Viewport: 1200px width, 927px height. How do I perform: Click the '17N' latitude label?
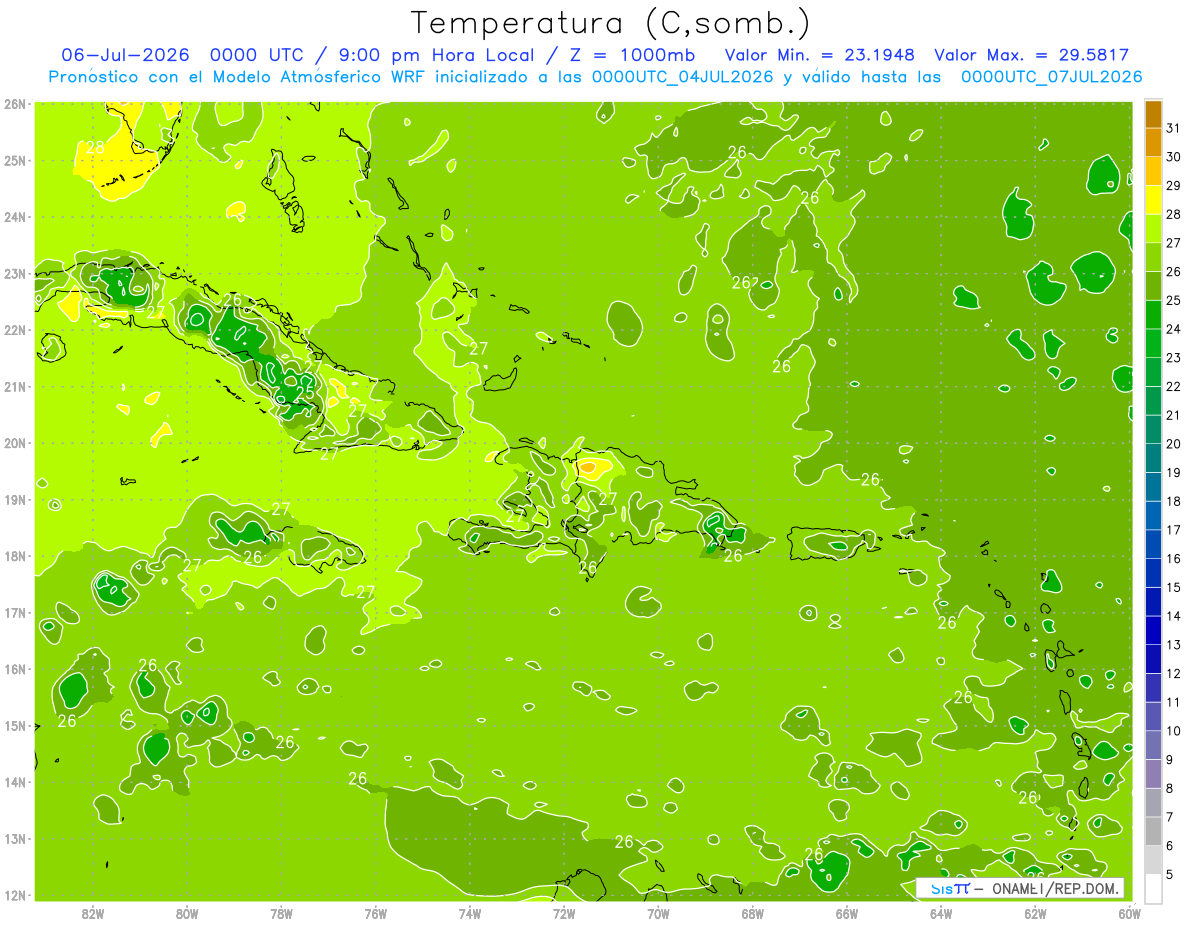15,612
